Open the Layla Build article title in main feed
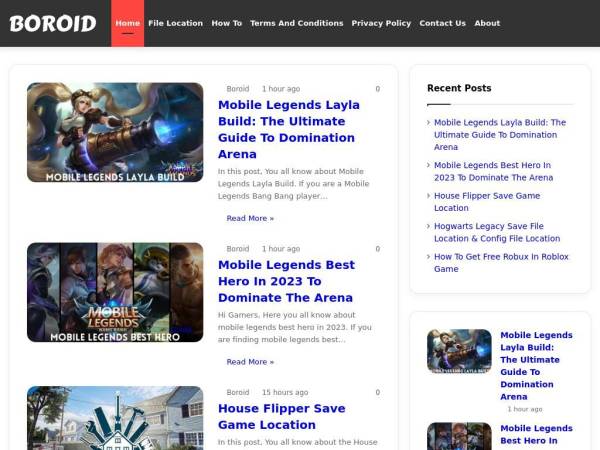Screen dimensions: 600x450 pos(289,129)
